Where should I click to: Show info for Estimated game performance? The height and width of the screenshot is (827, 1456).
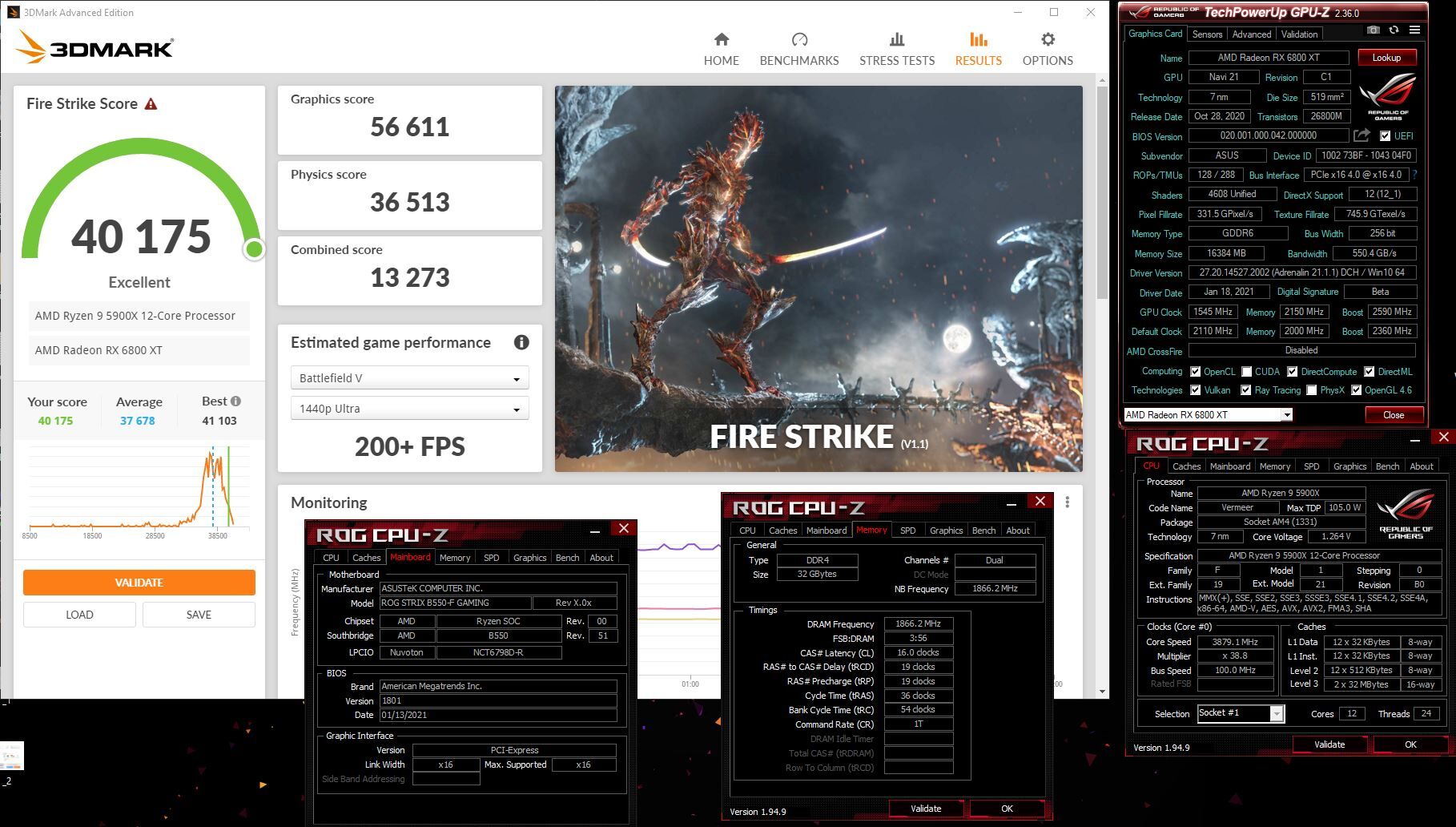pyautogui.click(x=521, y=342)
